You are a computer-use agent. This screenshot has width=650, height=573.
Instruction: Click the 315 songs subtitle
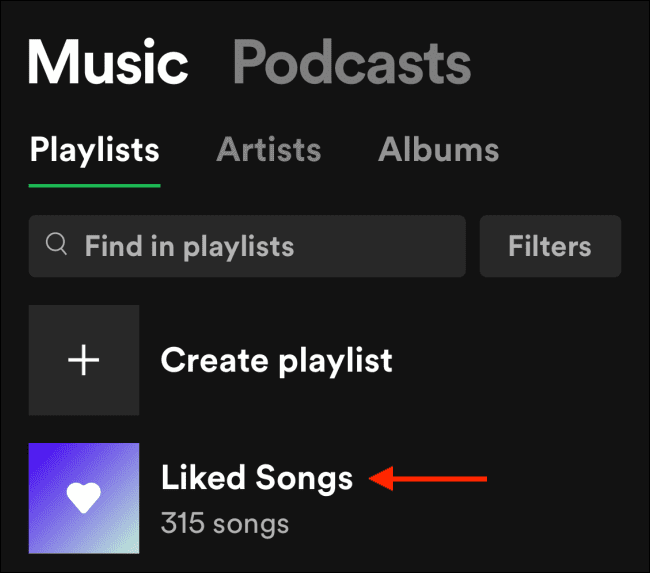[x=224, y=522]
